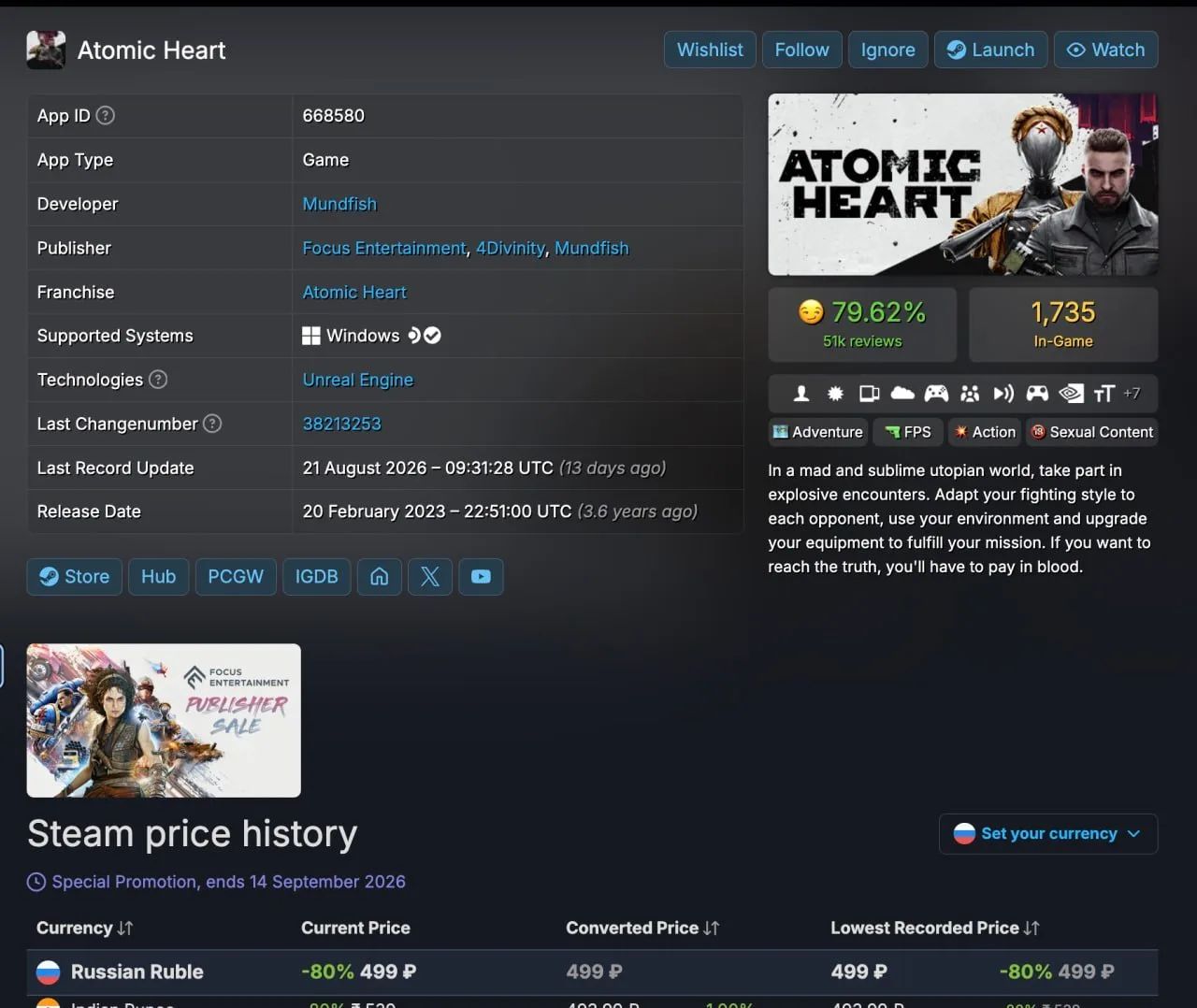This screenshot has width=1197, height=1008.
Task: Expand the +7 more features indicator
Action: (x=1132, y=394)
